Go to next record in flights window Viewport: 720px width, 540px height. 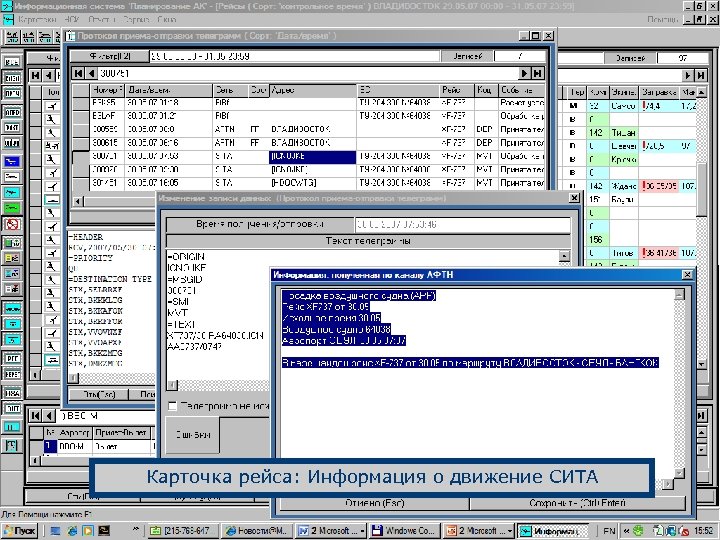(x=687, y=75)
